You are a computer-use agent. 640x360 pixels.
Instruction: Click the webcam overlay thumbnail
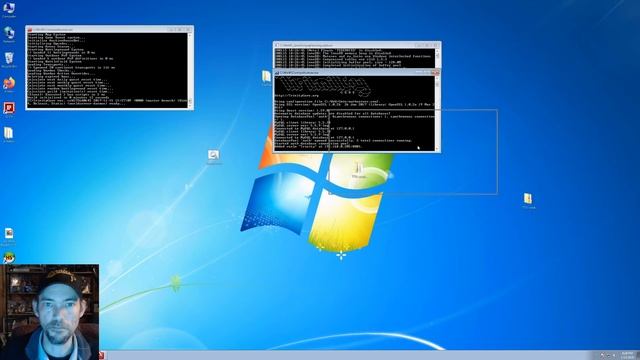coord(49,312)
